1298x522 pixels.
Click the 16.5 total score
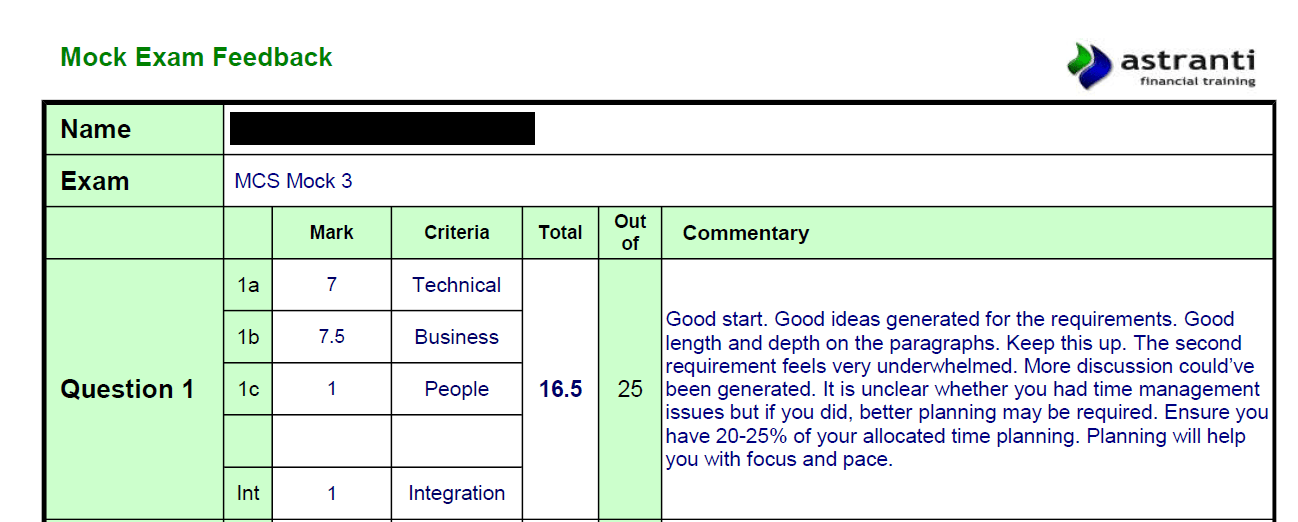pyautogui.click(x=560, y=389)
